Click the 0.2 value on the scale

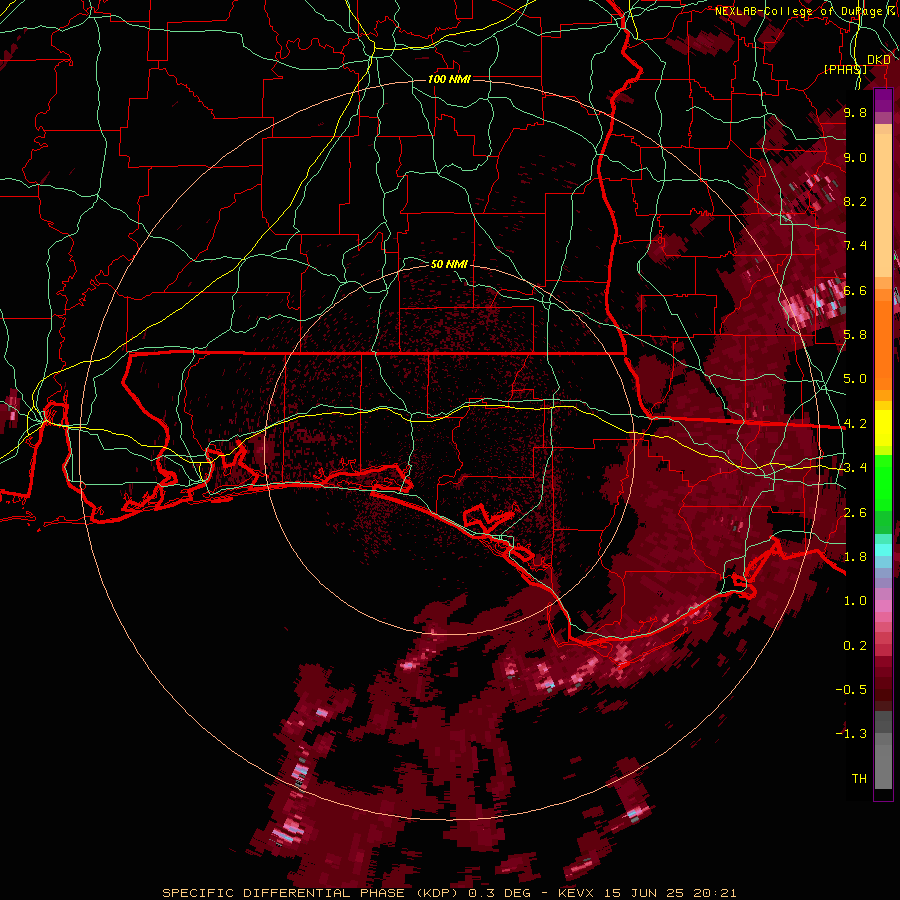point(855,646)
